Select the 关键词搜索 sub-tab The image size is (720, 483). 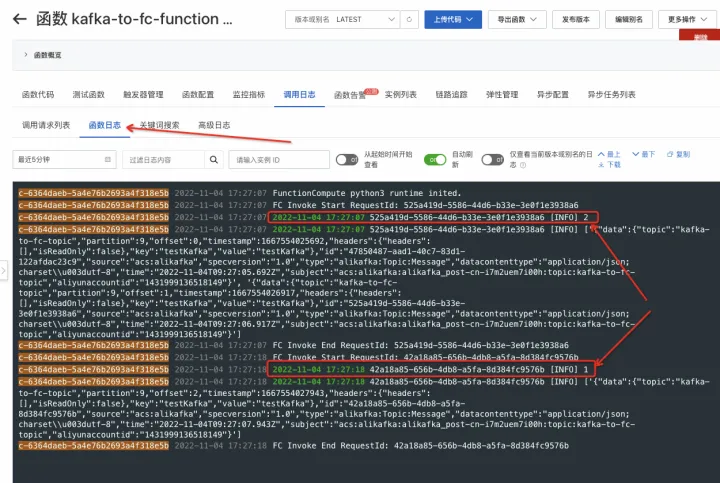tap(159, 125)
